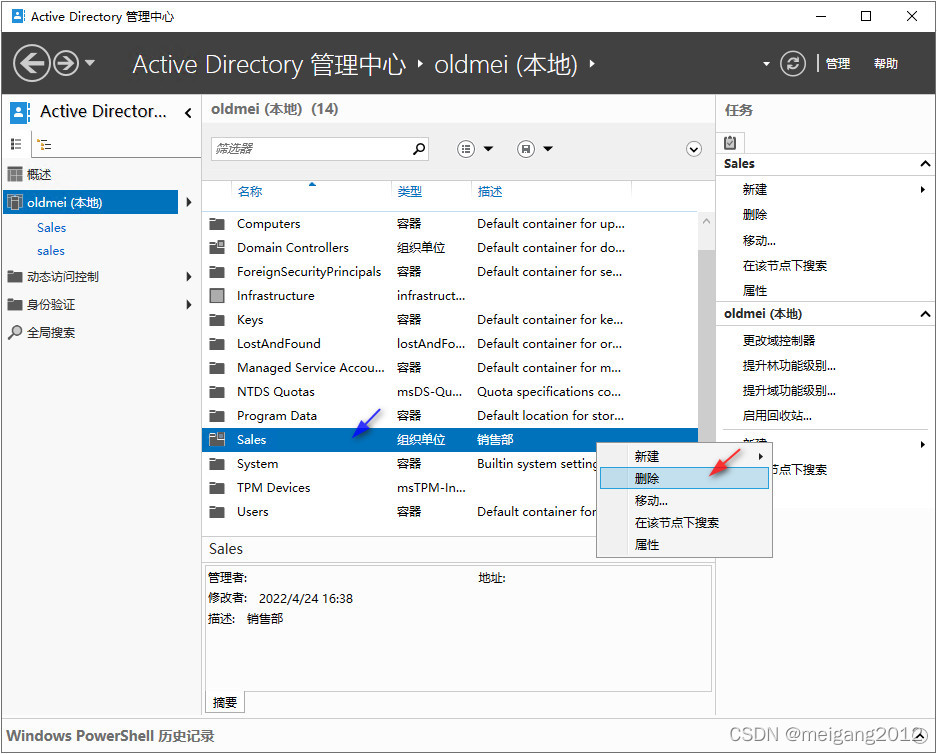Expand arrow beside 动态访问控制
This screenshot has height=754, width=937.
189,277
